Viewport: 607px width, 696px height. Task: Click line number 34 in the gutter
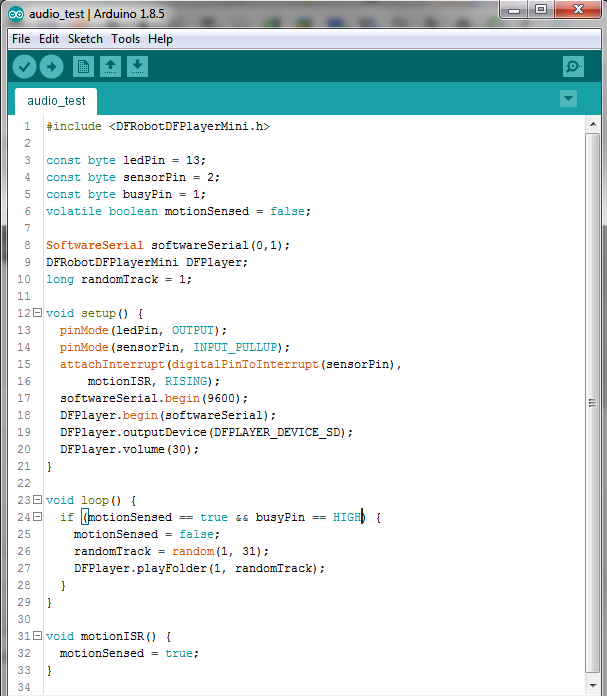tap(24, 687)
